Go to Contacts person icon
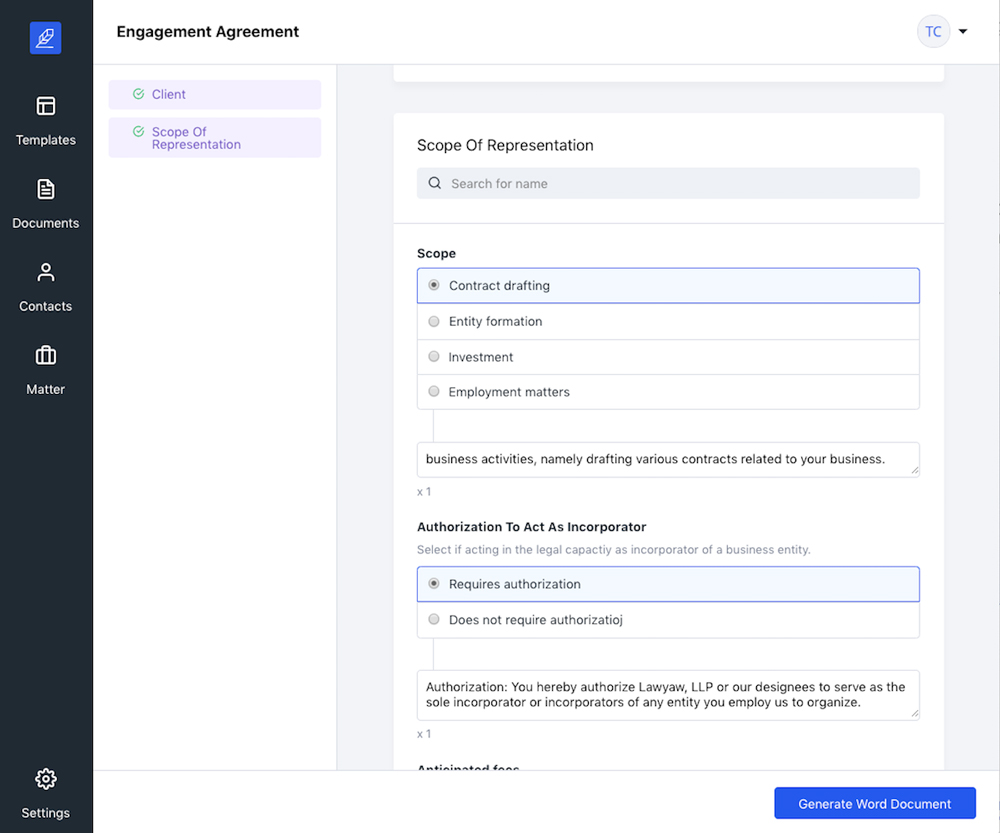Image resolution: width=1000 pixels, height=833 pixels. [46, 272]
